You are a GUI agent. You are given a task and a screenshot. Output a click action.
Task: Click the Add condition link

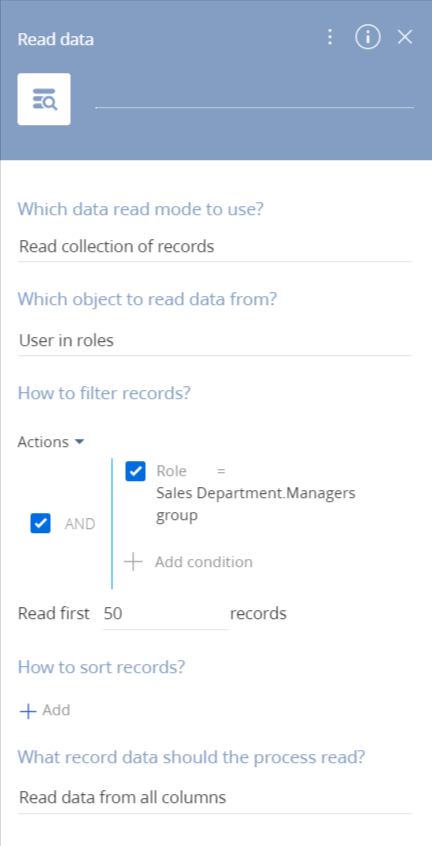point(203,562)
